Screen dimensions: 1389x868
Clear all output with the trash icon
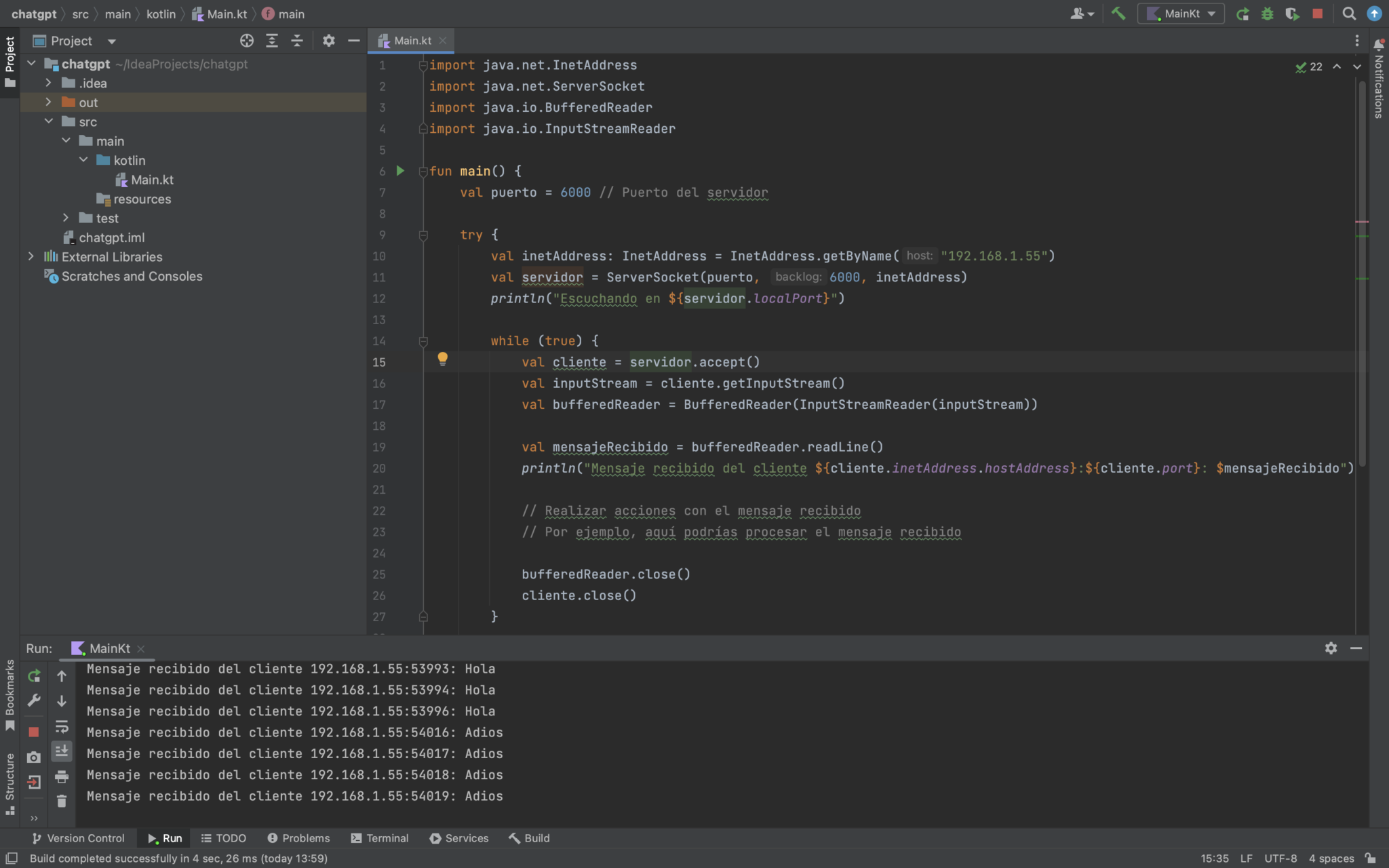pos(62,801)
